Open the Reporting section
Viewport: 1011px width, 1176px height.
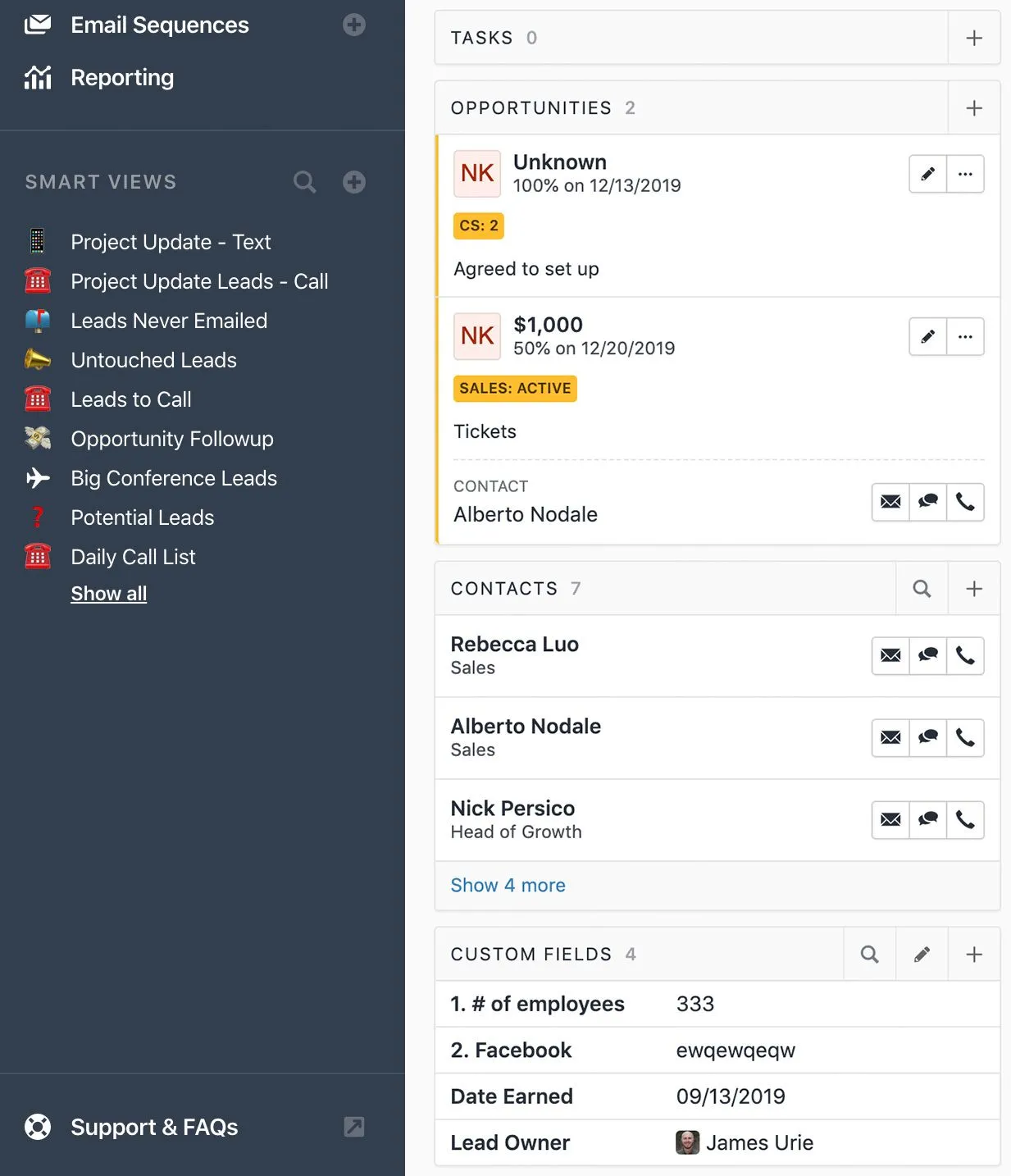point(121,77)
